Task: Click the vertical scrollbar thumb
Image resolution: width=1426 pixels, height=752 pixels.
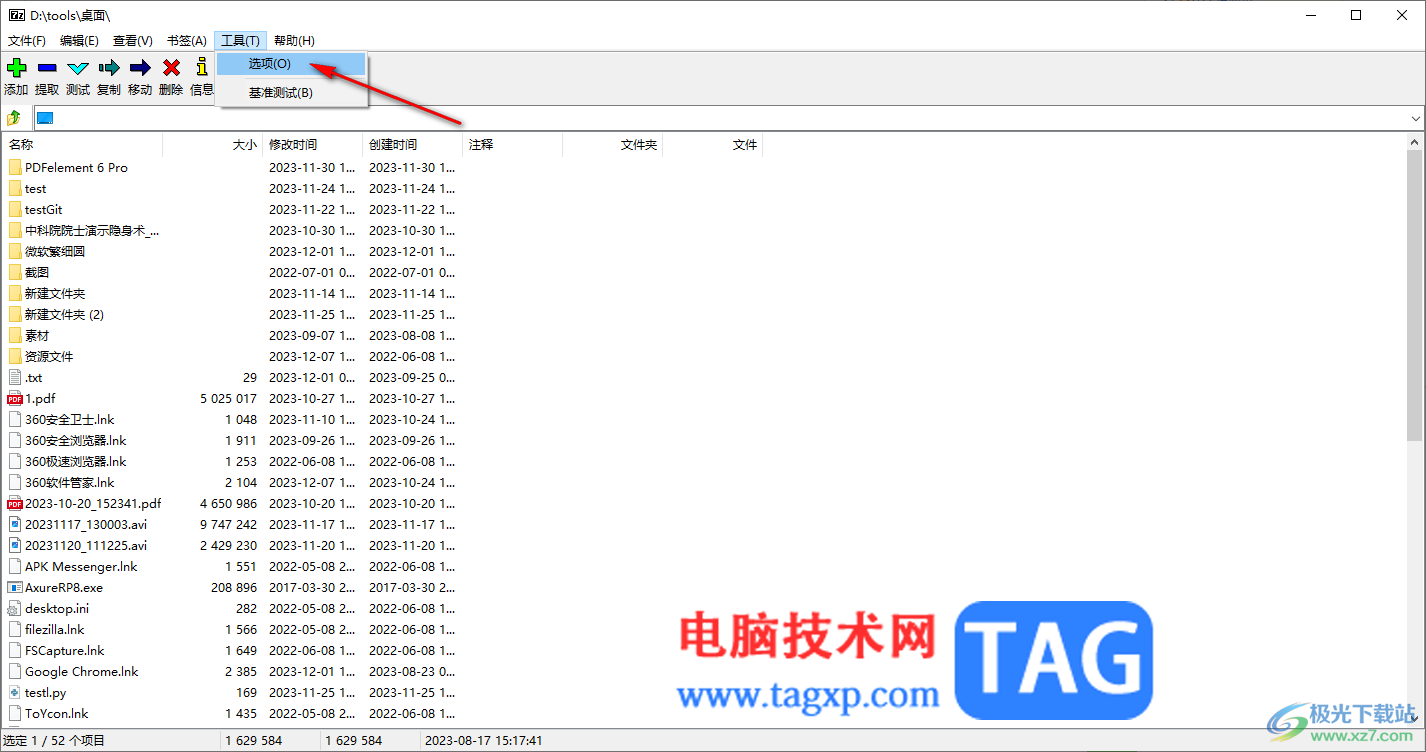Action: 1414,295
